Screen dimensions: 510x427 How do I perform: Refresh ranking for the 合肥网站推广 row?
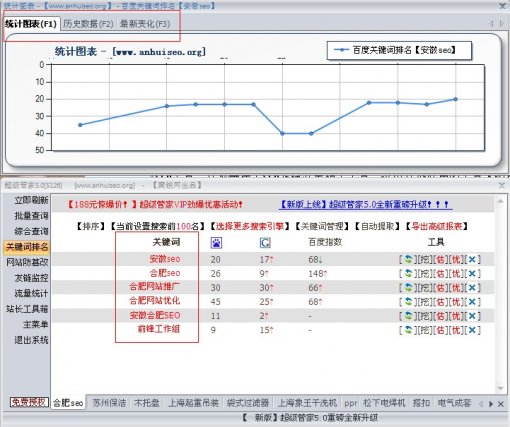(x=408, y=288)
